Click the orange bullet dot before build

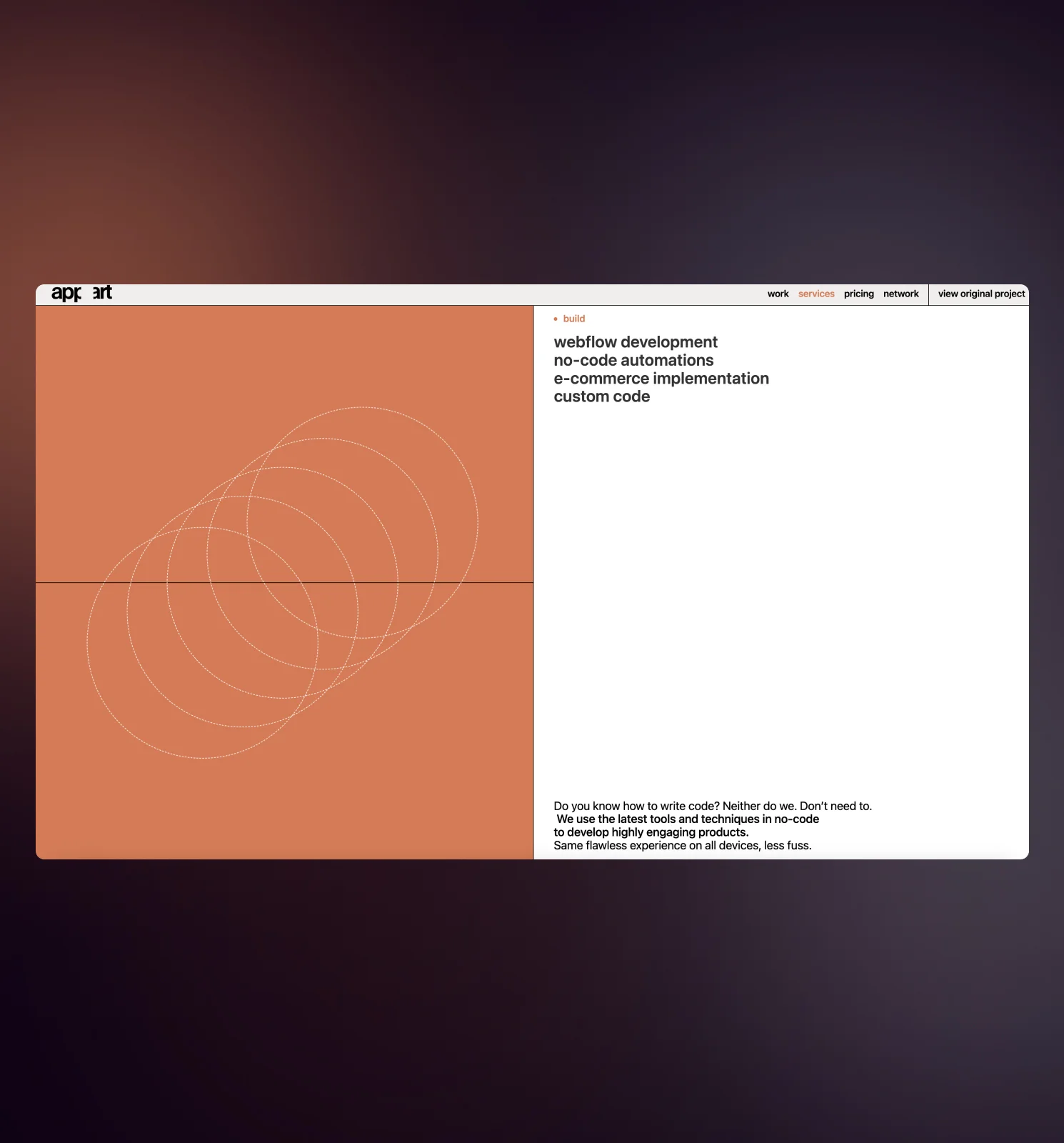pos(556,319)
